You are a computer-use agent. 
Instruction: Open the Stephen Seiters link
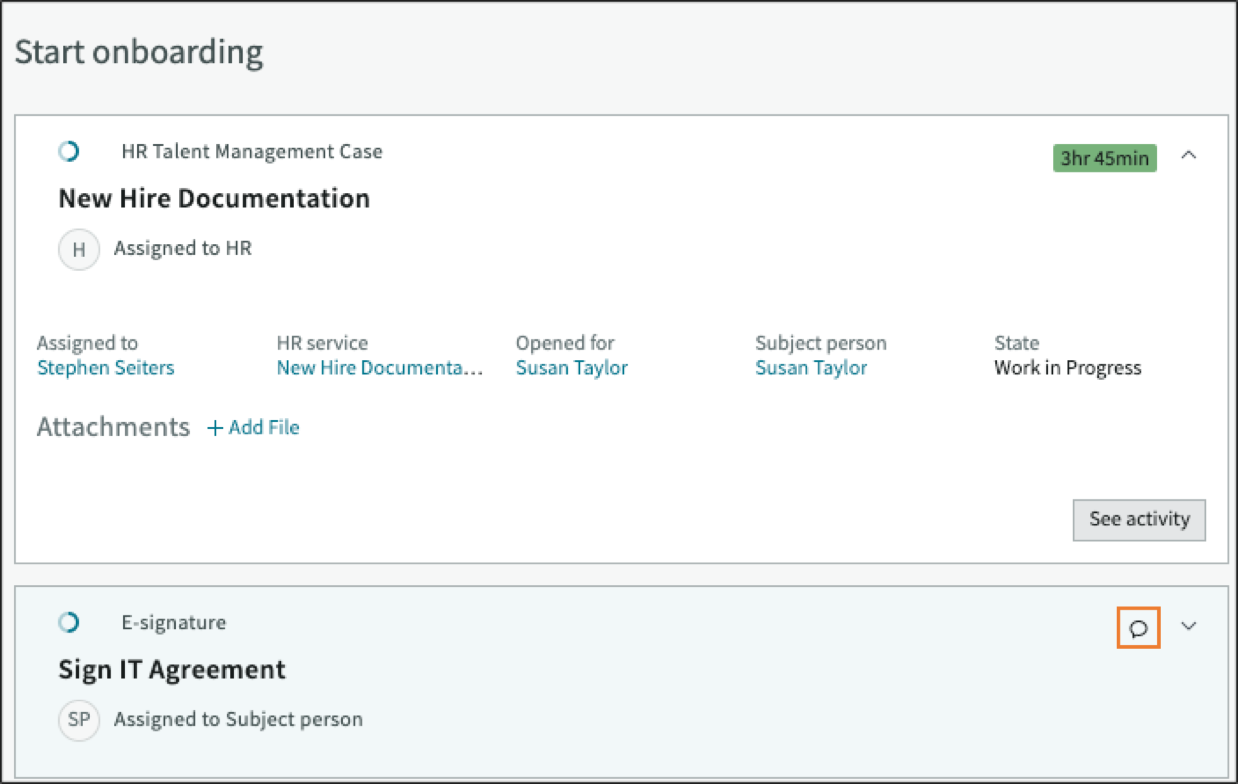106,368
